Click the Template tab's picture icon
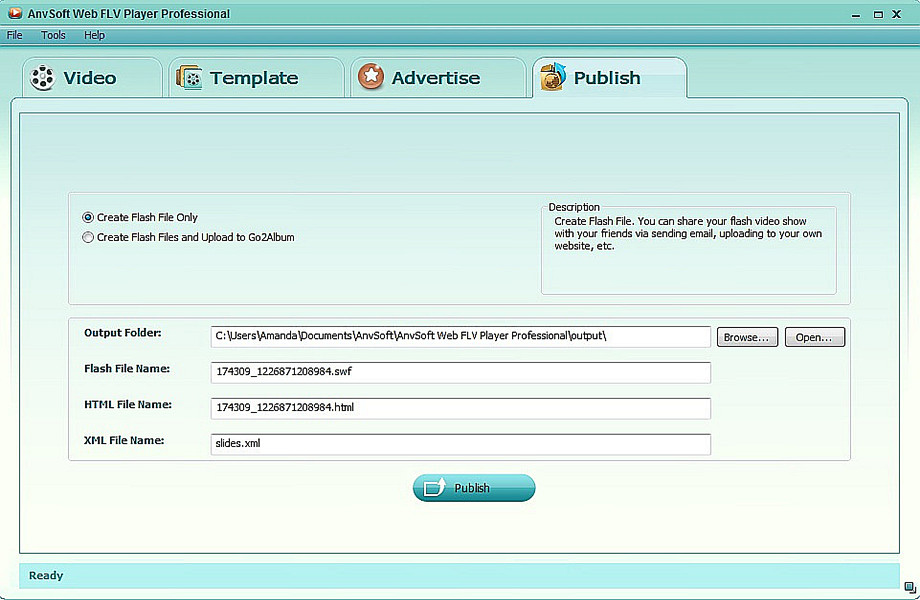 pyautogui.click(x=189, y=77)
